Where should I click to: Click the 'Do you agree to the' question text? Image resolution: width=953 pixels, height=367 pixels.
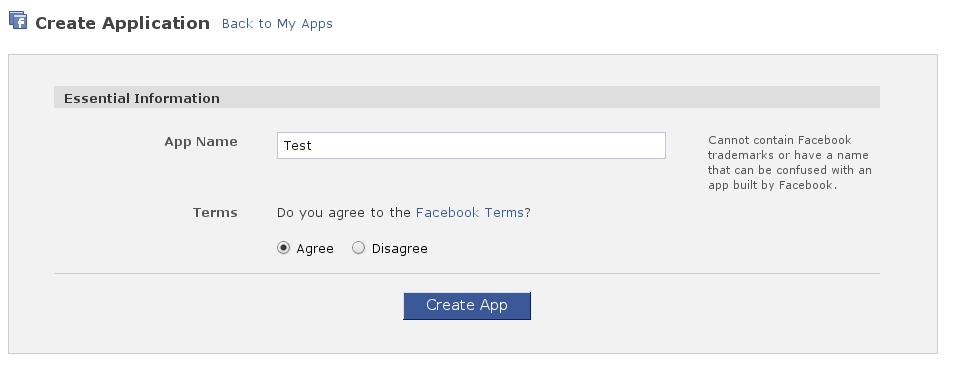point(344,213)
